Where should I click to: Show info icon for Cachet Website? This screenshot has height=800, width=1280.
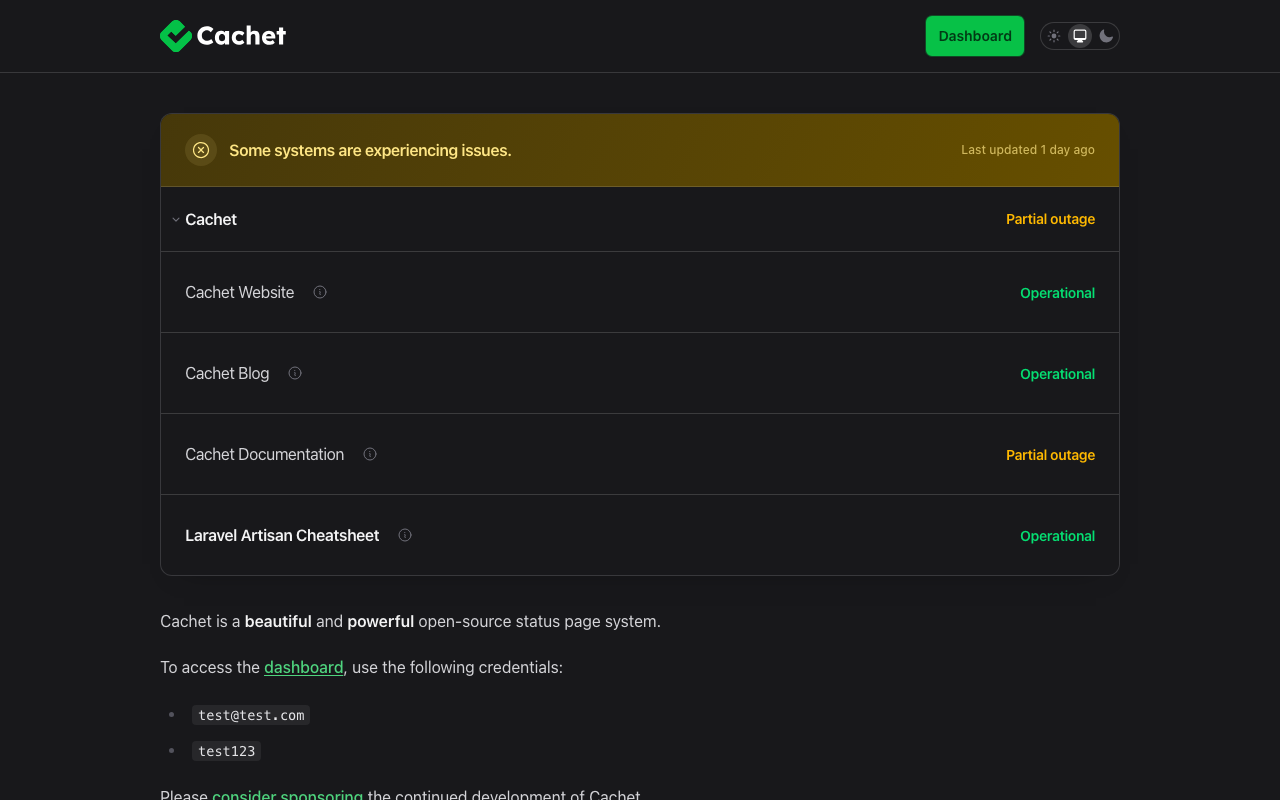(320, 292)
